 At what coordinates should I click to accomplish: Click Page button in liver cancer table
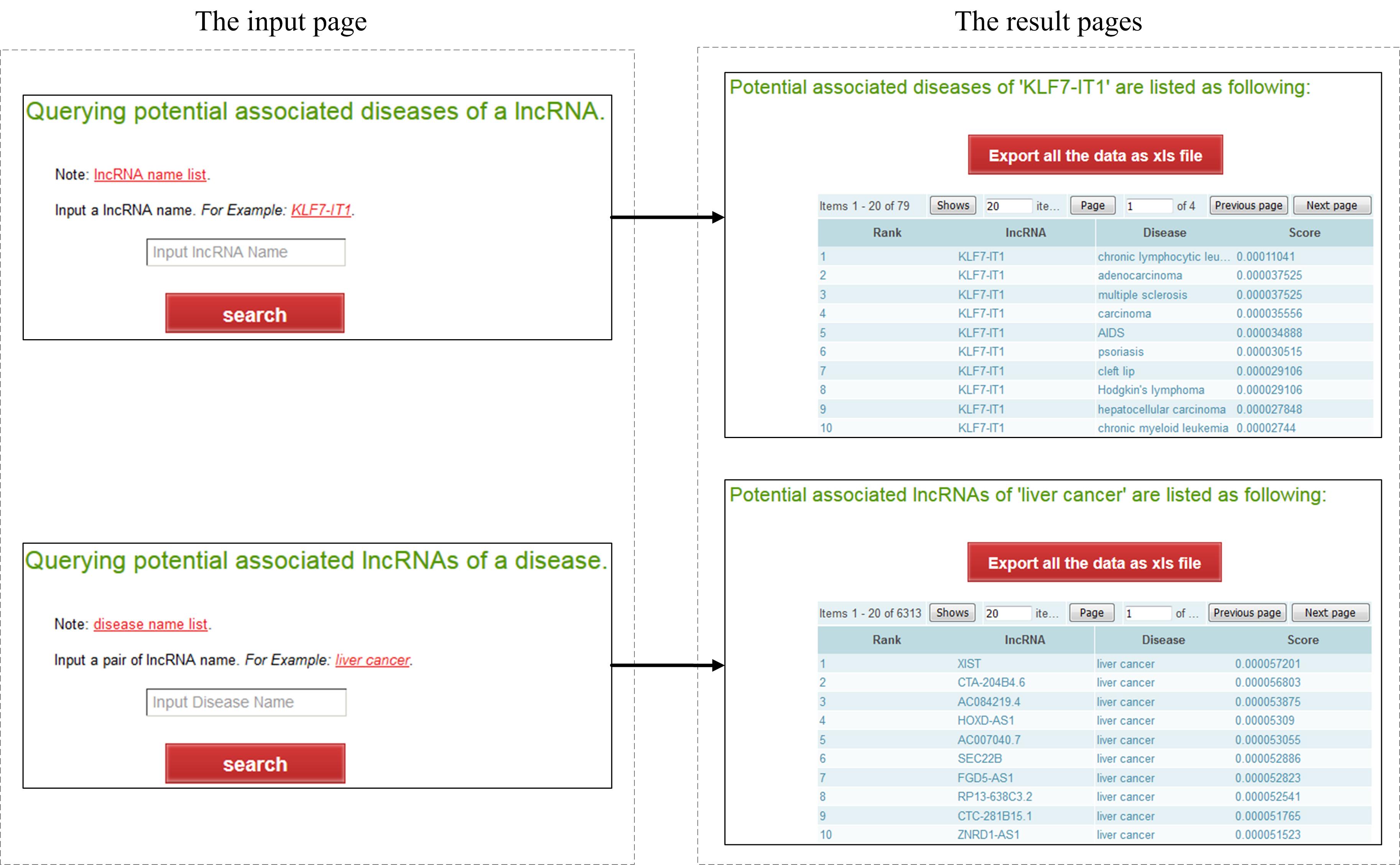pyautogui.click(x=1091, y=613)
